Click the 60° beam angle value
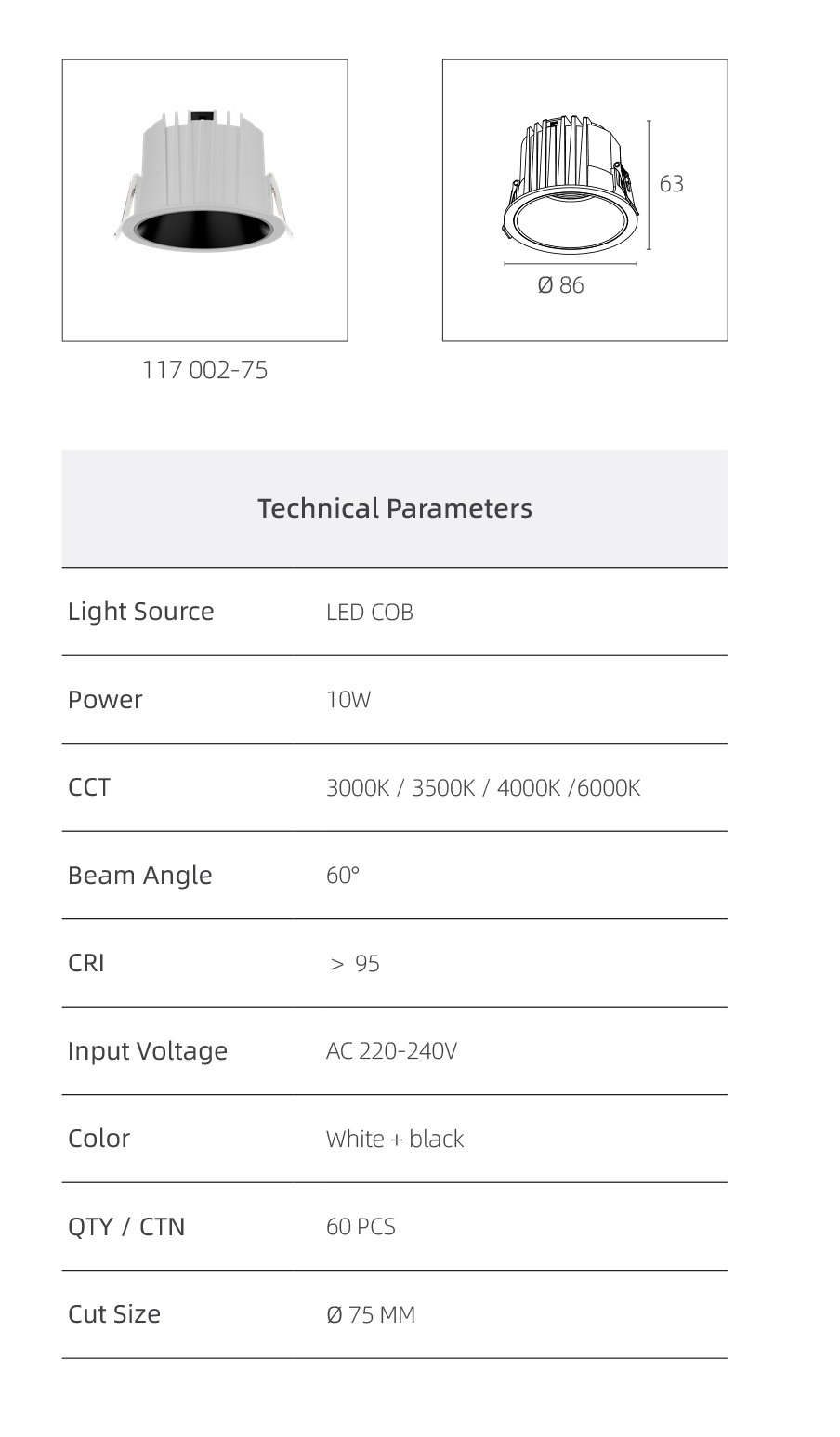Viewport: 840px width, 1437px height. click(x=342, y=876)
